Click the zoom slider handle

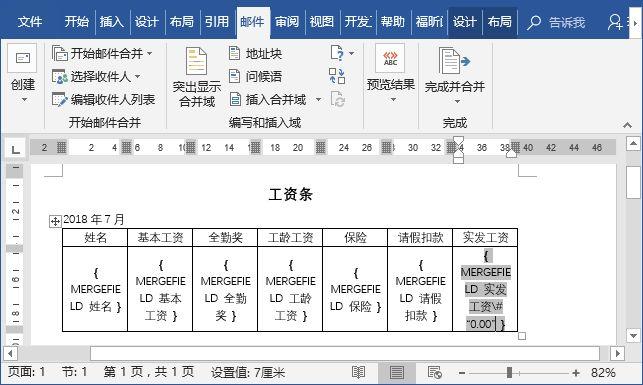pos(509,373)
